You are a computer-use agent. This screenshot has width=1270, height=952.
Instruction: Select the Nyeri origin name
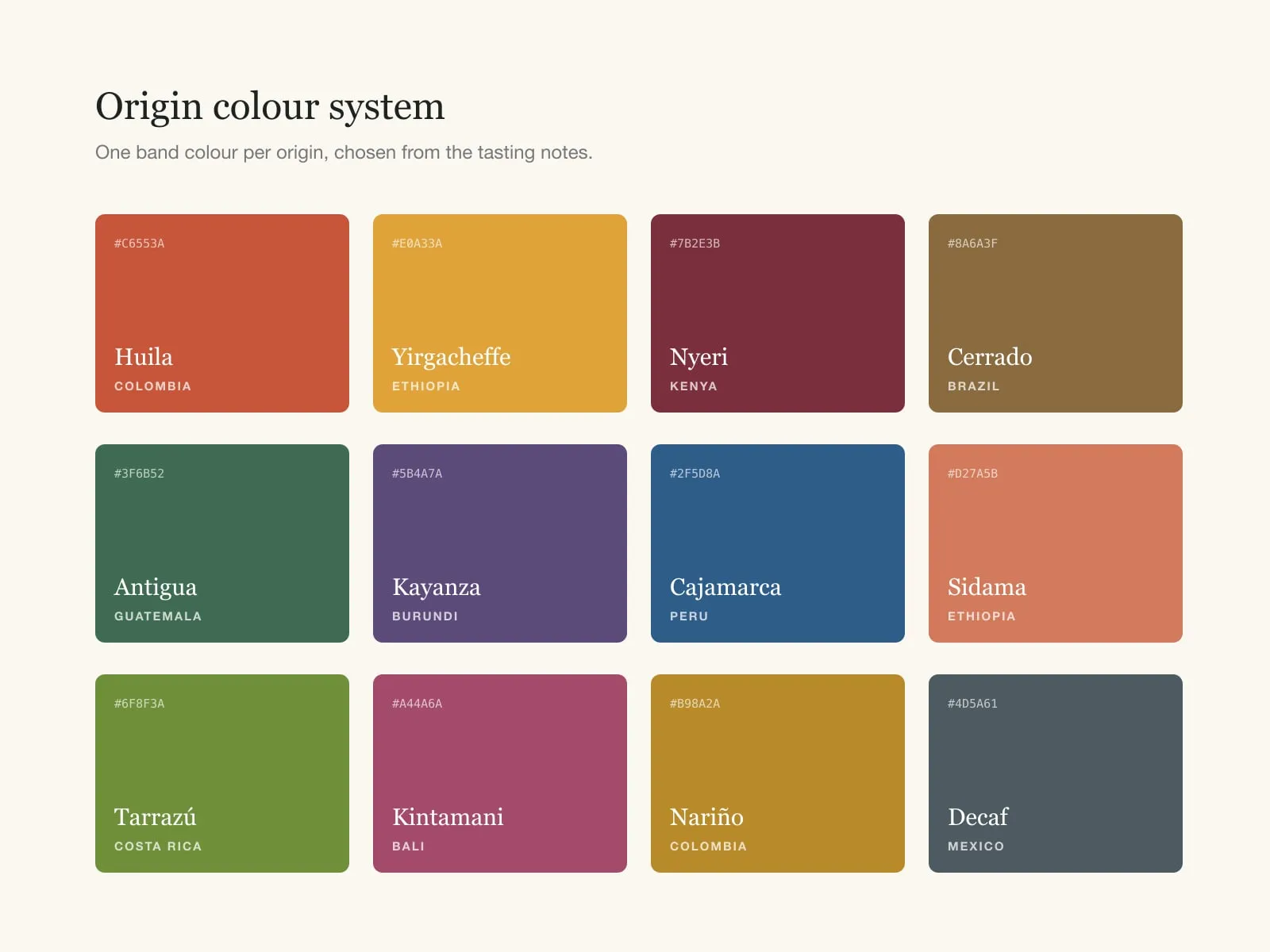698,358
